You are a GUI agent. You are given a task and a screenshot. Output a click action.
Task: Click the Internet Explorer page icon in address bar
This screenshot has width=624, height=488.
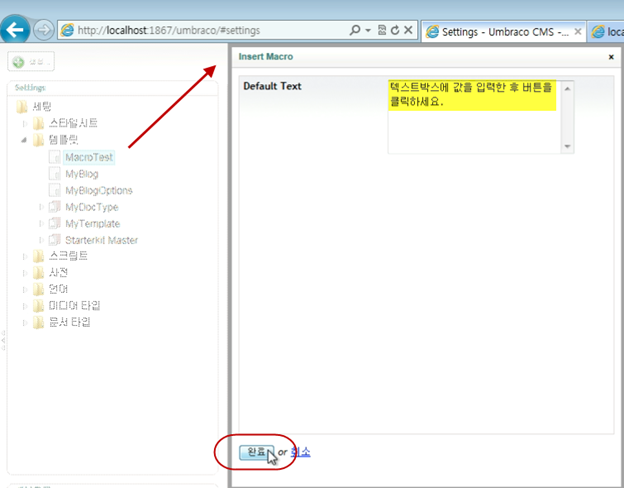pyautogui.click(x=67, y=30)
